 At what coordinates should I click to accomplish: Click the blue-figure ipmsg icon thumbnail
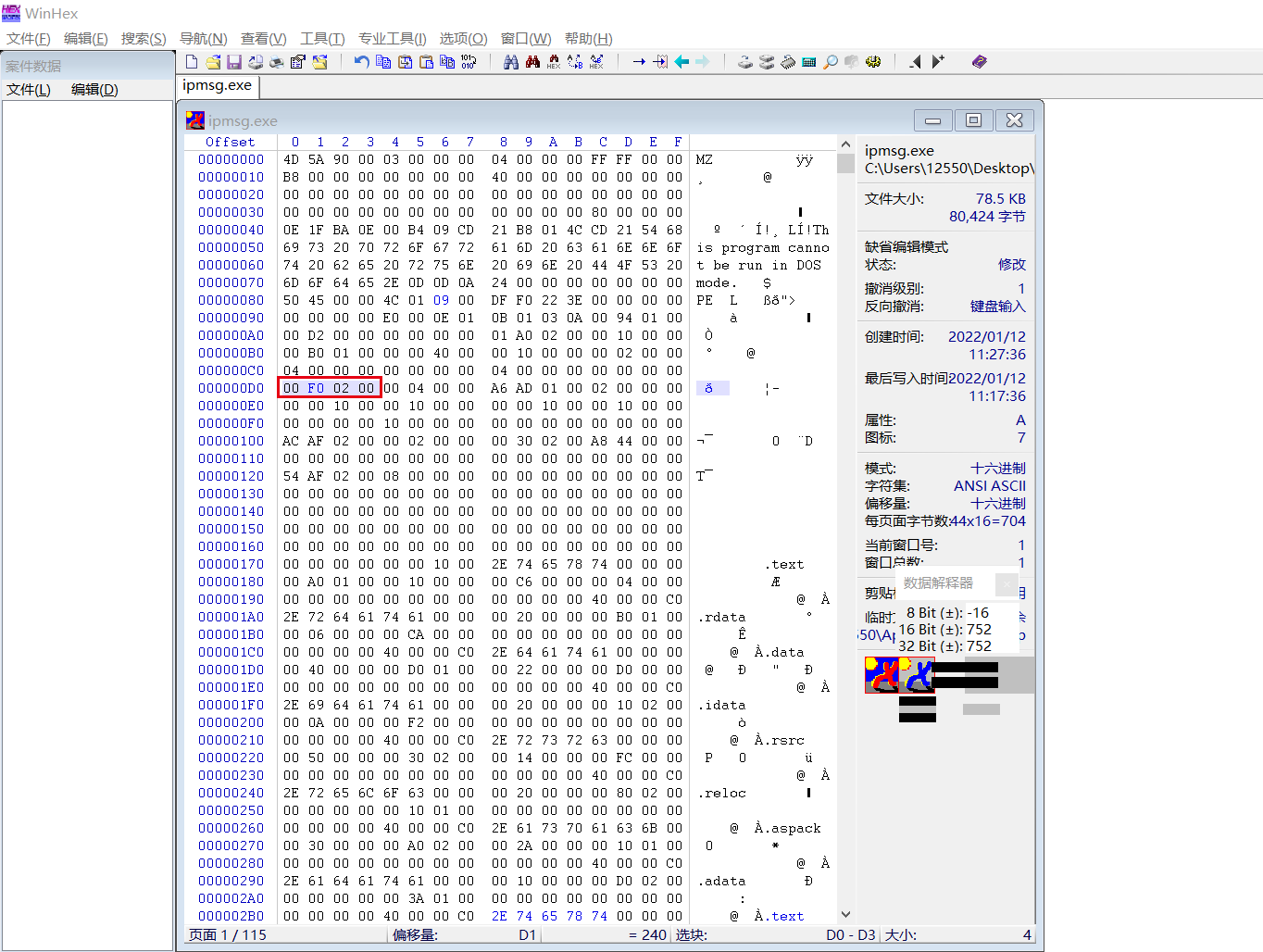click(917, 675)
